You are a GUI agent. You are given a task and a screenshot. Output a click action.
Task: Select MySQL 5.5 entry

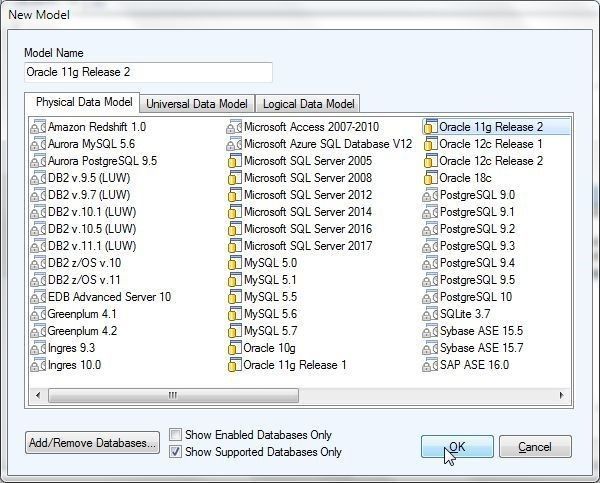(x=262, y=297)
